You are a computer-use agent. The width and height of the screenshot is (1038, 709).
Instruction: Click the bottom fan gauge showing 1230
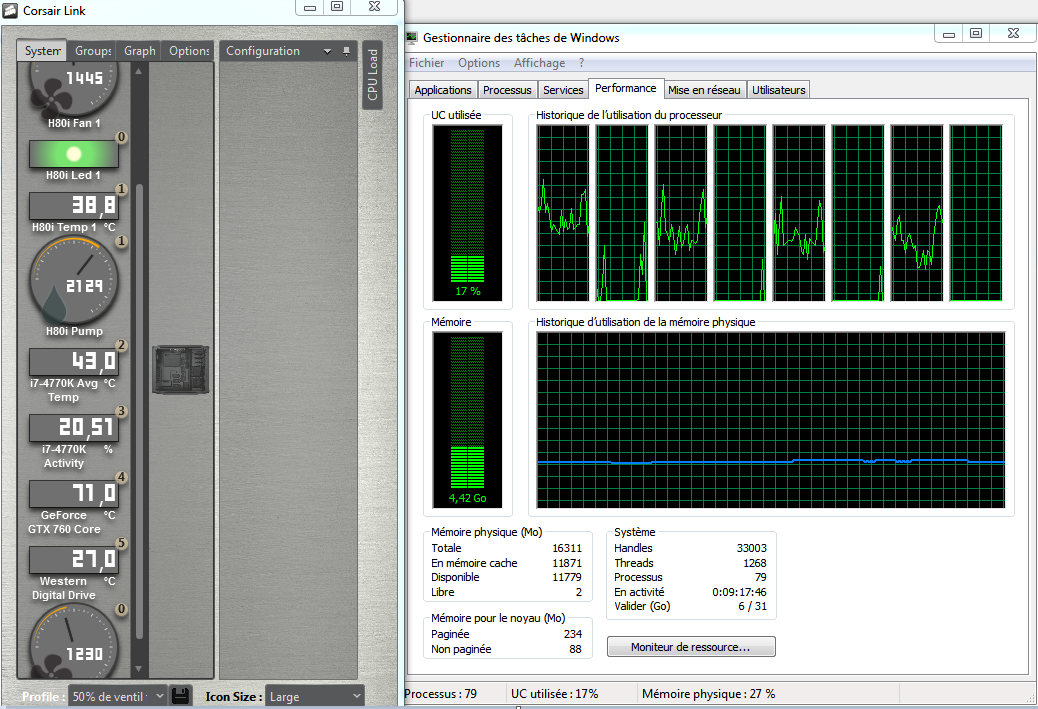pyautogui.click(x=74, y=642)
